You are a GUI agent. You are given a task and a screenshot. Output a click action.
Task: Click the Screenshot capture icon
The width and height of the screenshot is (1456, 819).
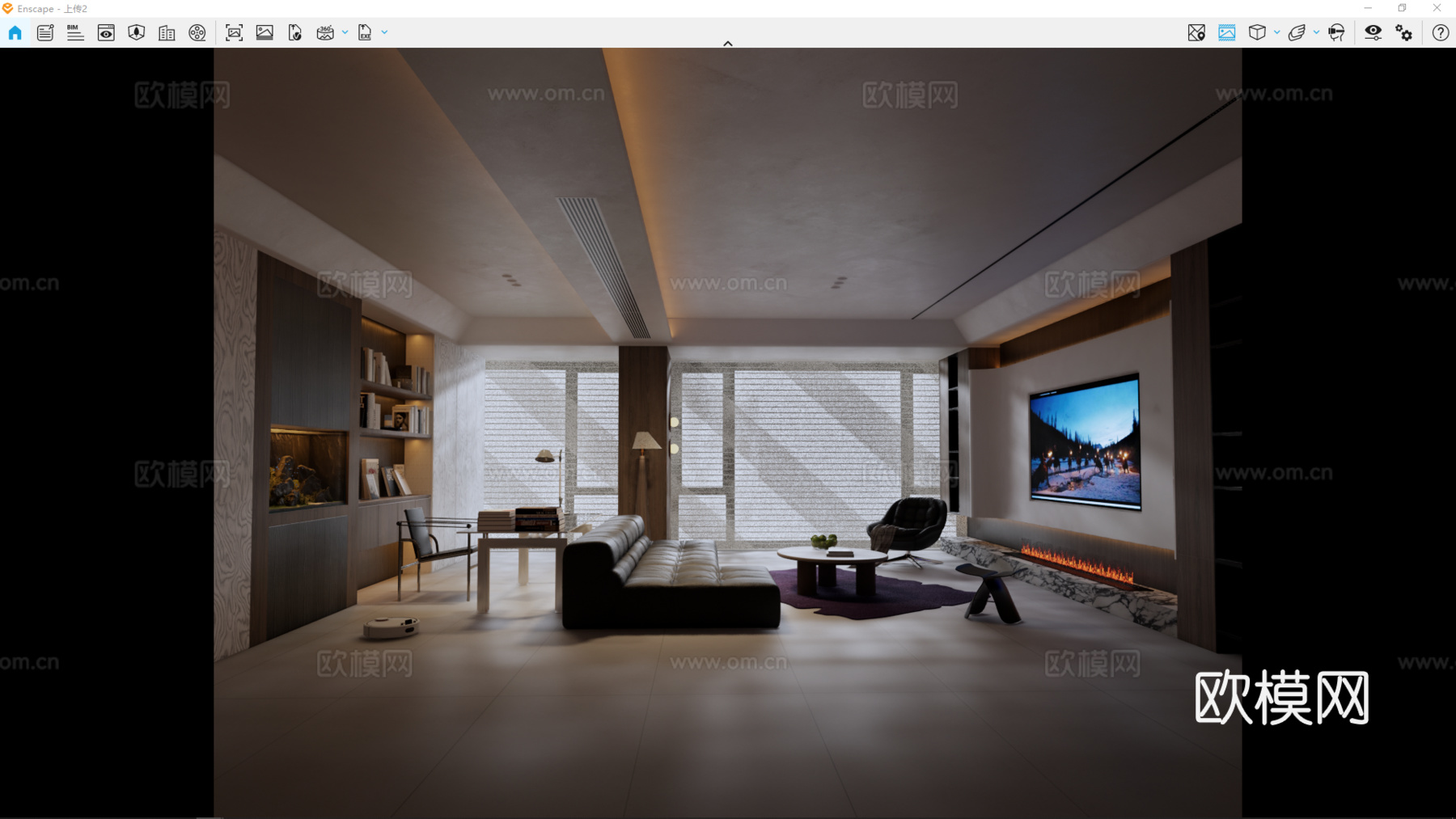tap(235, 32)
